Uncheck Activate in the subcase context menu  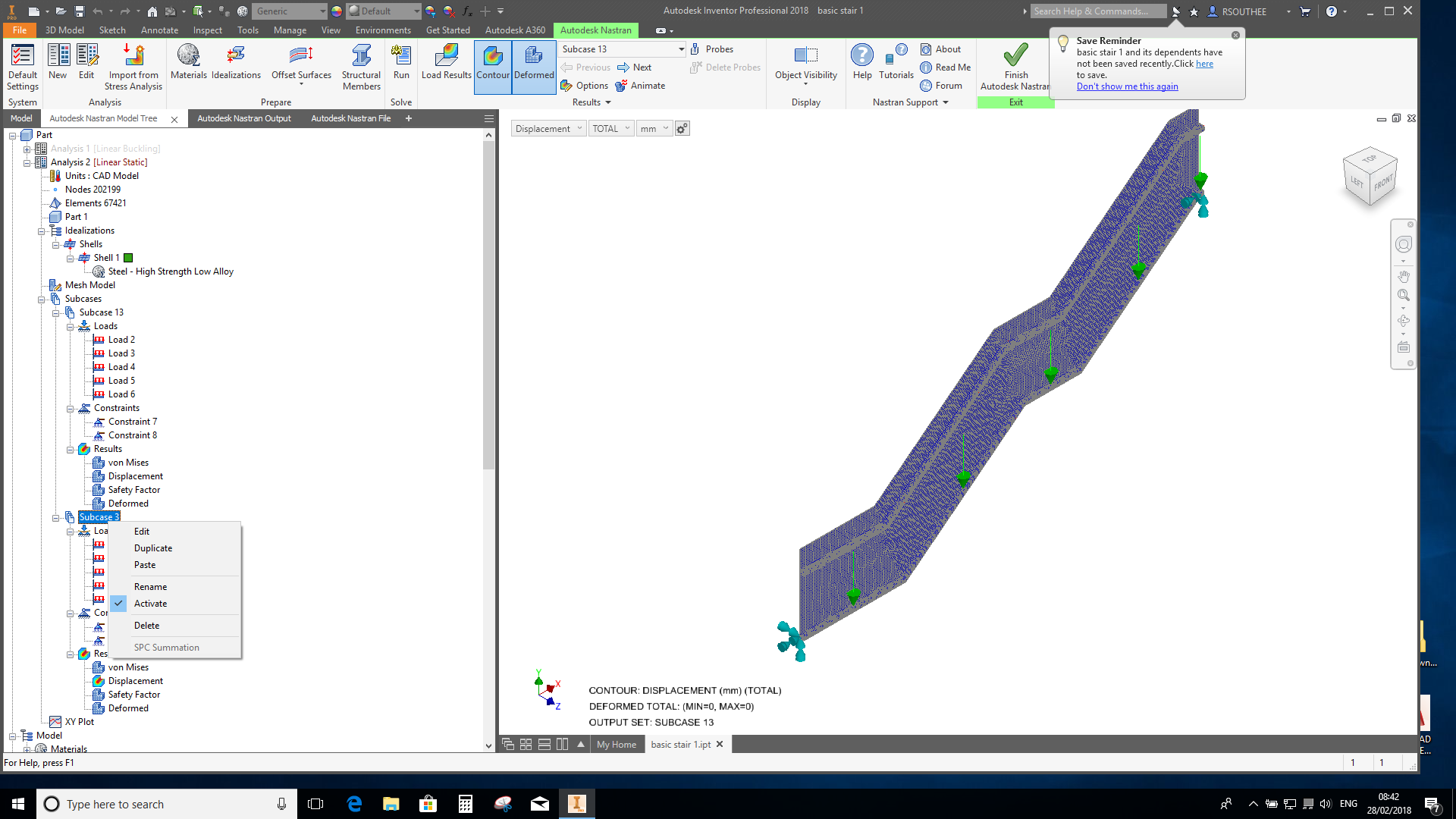click(x=151, y=603)
